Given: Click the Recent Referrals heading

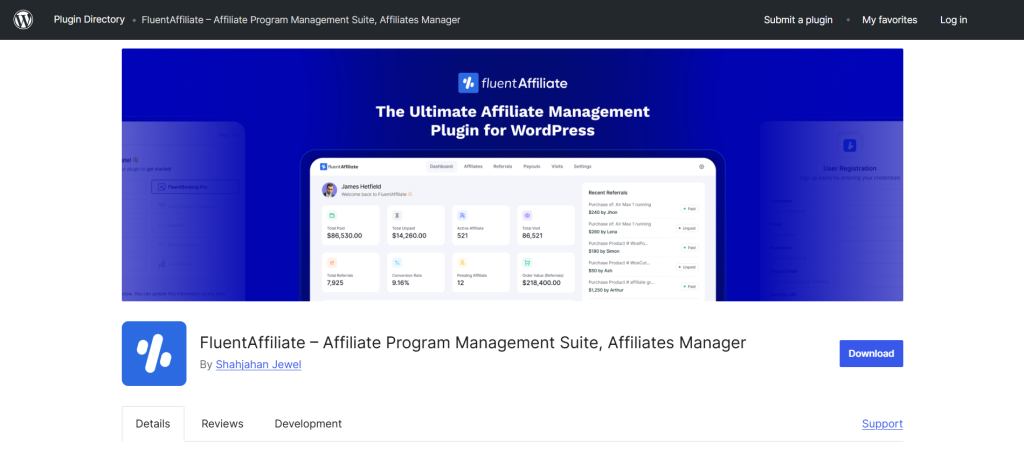Looking at the screenshot, I should [607, 193].
